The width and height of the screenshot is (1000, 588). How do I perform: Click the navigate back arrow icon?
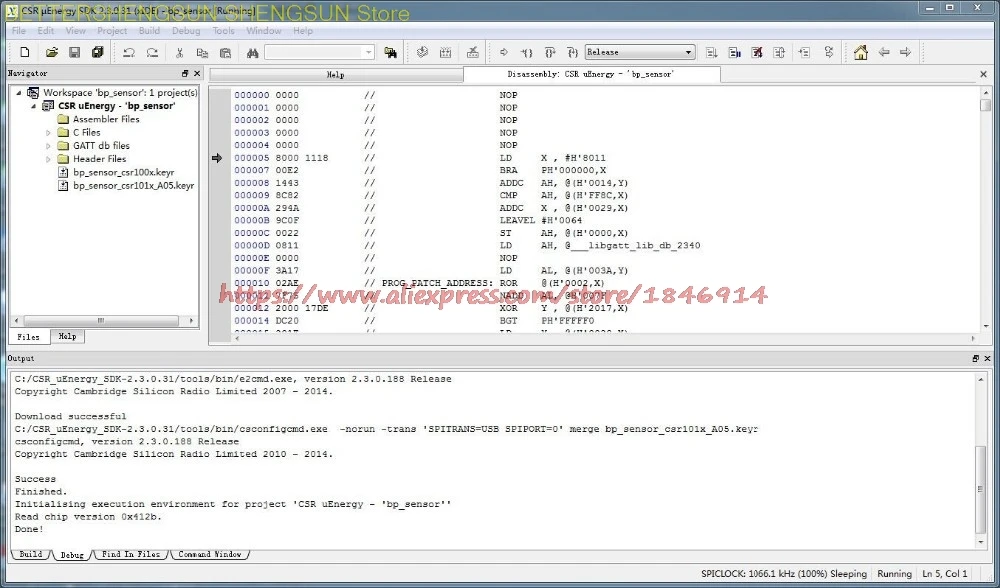click(x=885, y=51)
